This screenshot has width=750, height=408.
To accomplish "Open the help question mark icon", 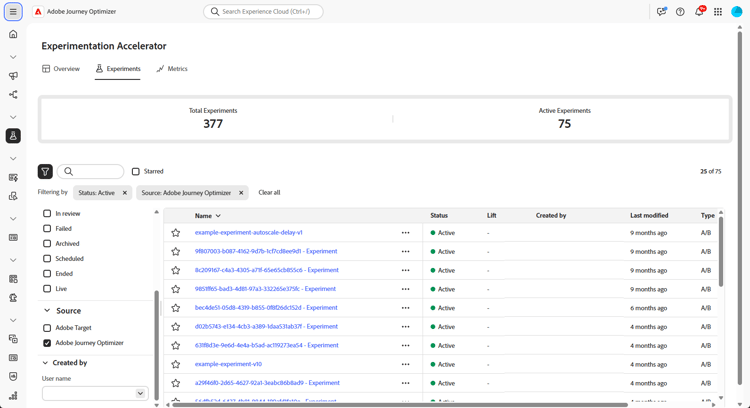I will (x=680, y=11).
